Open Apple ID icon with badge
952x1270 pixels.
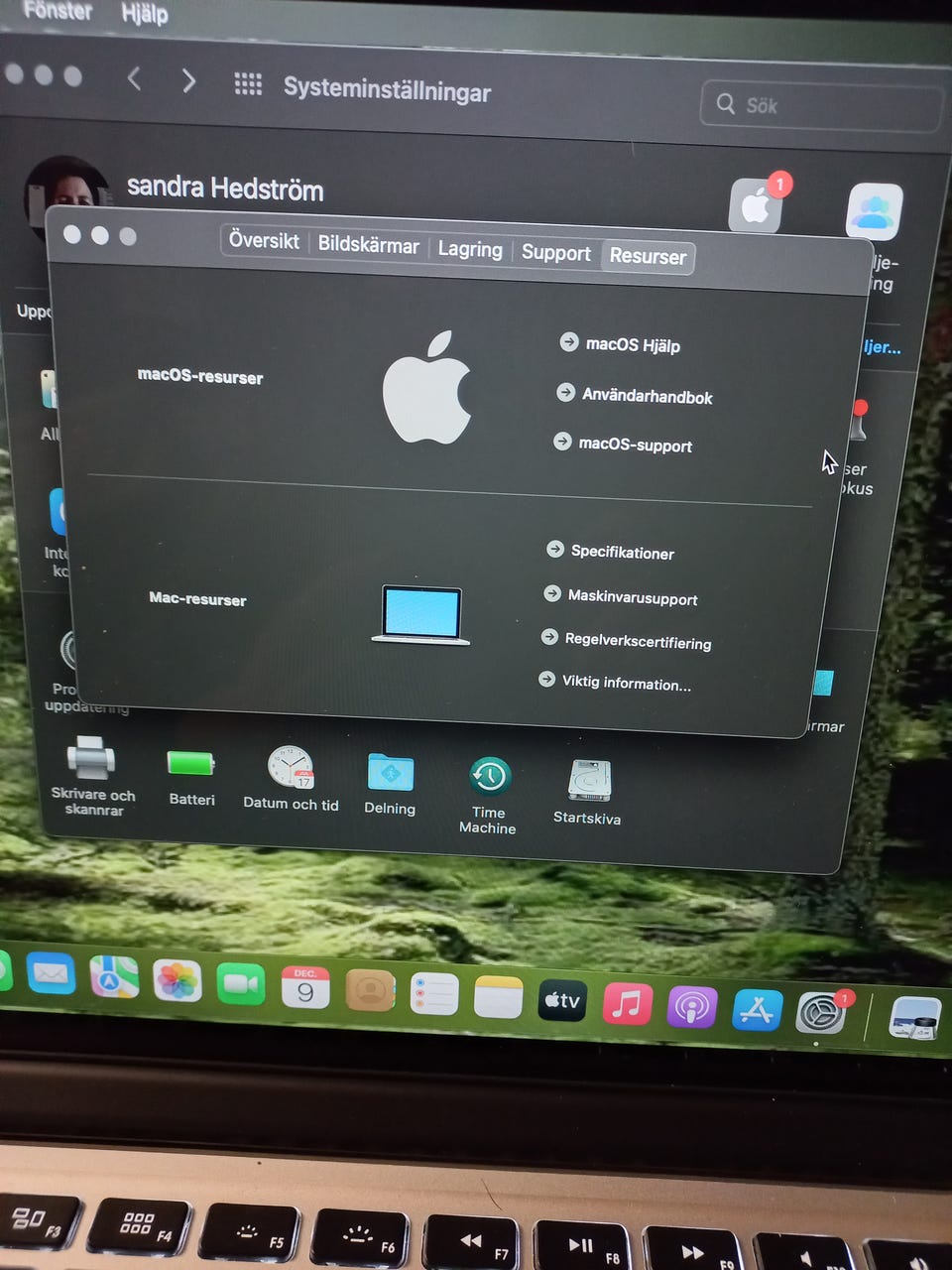(757, 206)
